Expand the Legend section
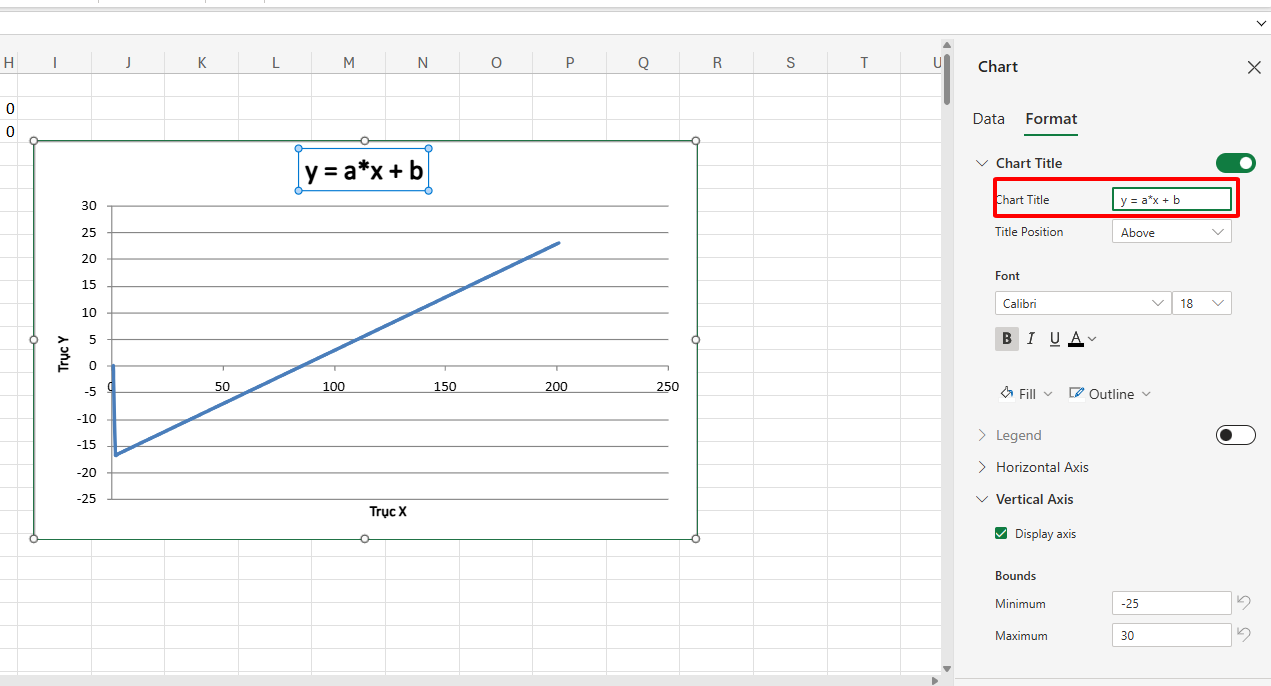 (x=982, y=435)
